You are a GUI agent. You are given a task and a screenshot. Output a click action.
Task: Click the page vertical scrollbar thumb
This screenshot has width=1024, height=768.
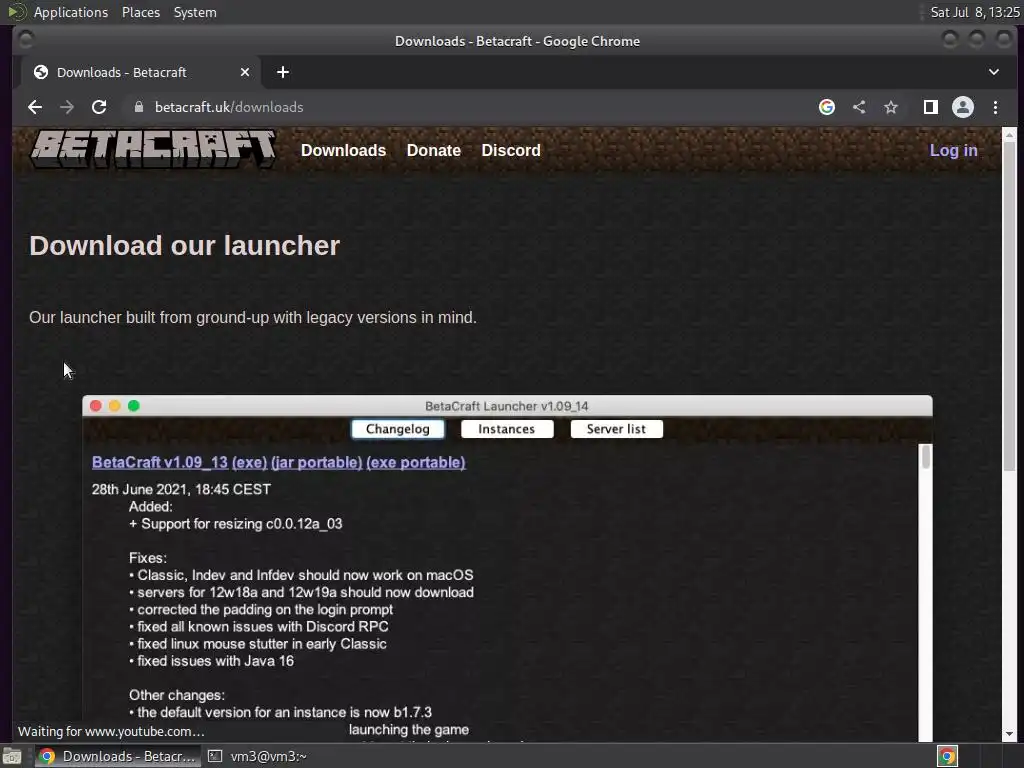(1009, 306)
